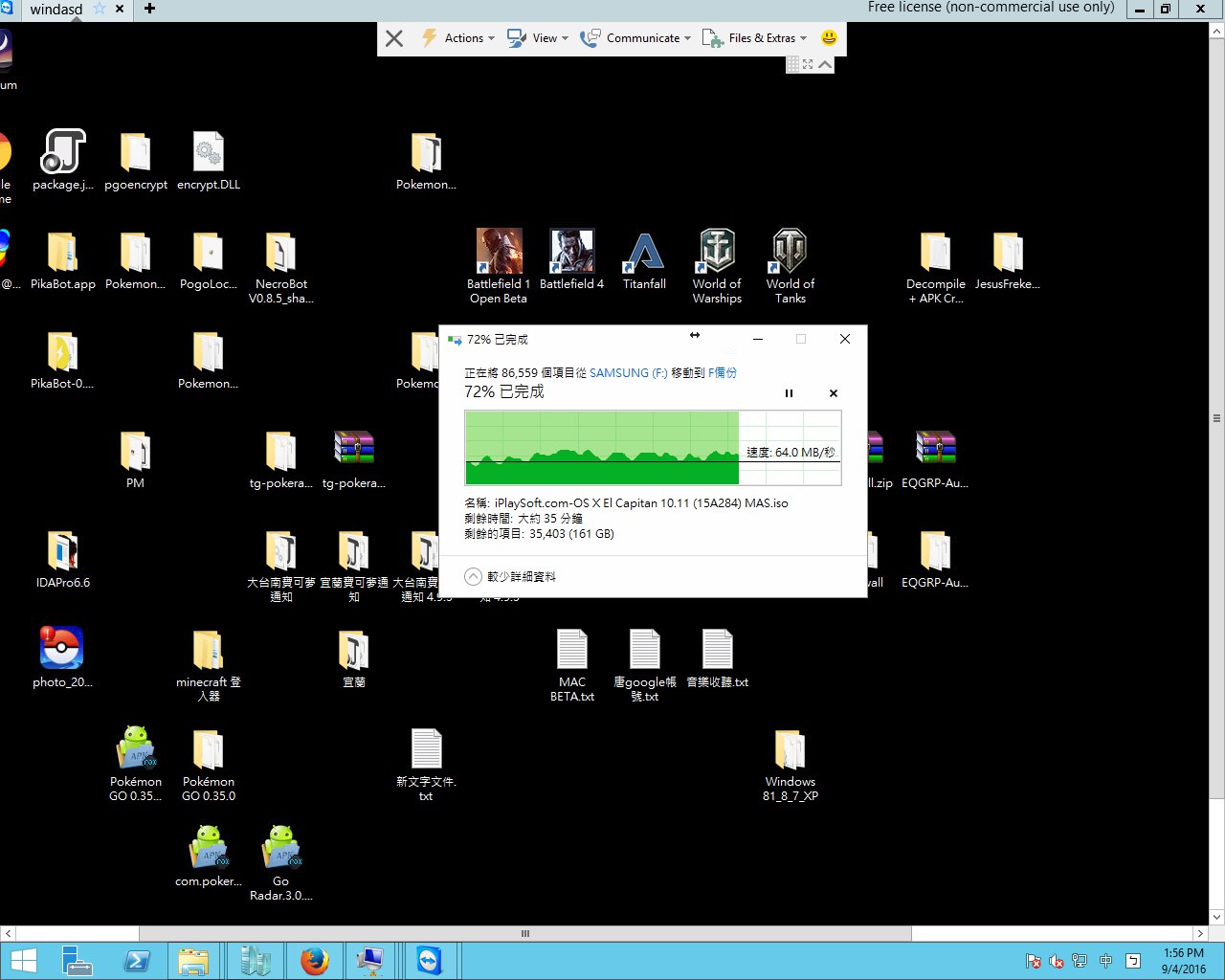Select the World of Warships icon
This screenshot has width=1225, height=980.
(x=717, y=253)
